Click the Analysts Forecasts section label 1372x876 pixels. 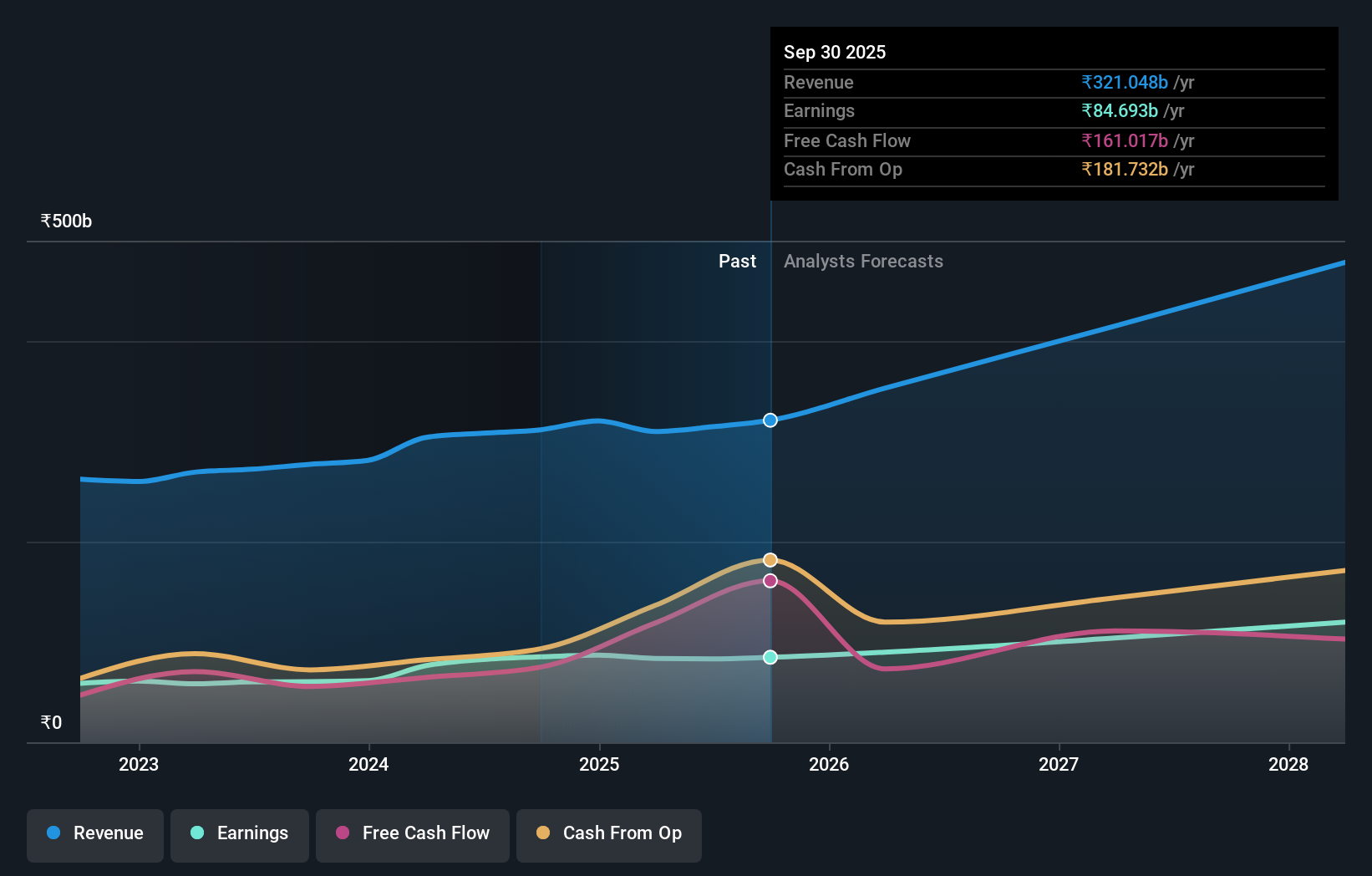coord(863,261)
